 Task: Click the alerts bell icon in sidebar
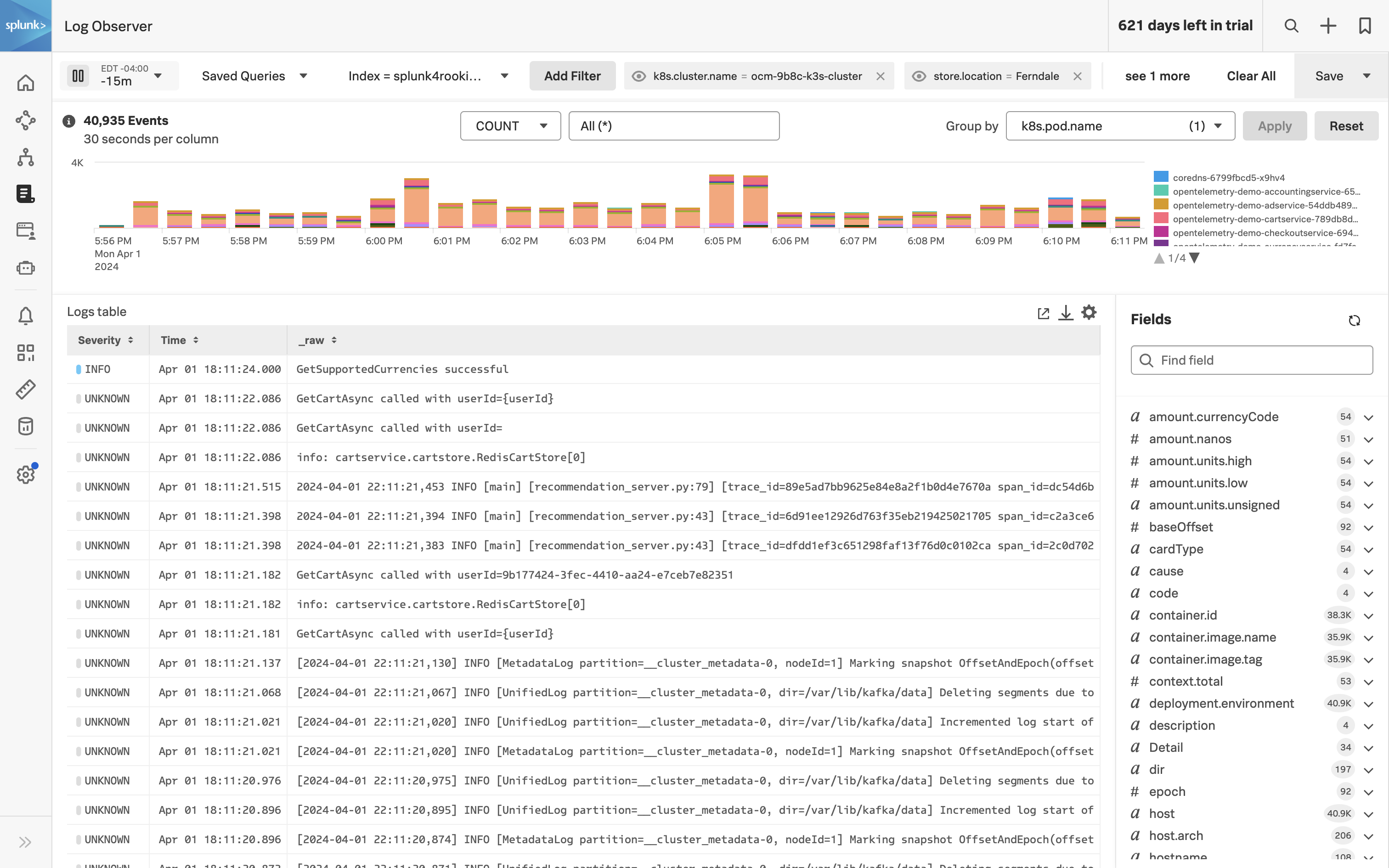26,315
